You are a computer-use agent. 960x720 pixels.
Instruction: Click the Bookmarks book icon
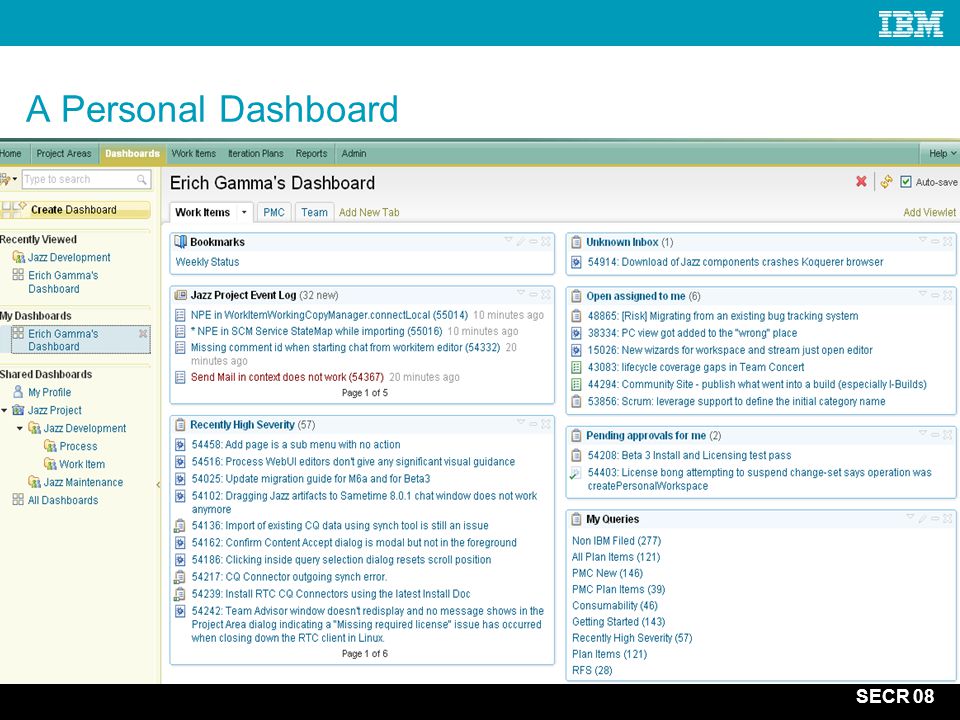click(x=180, y=242)
